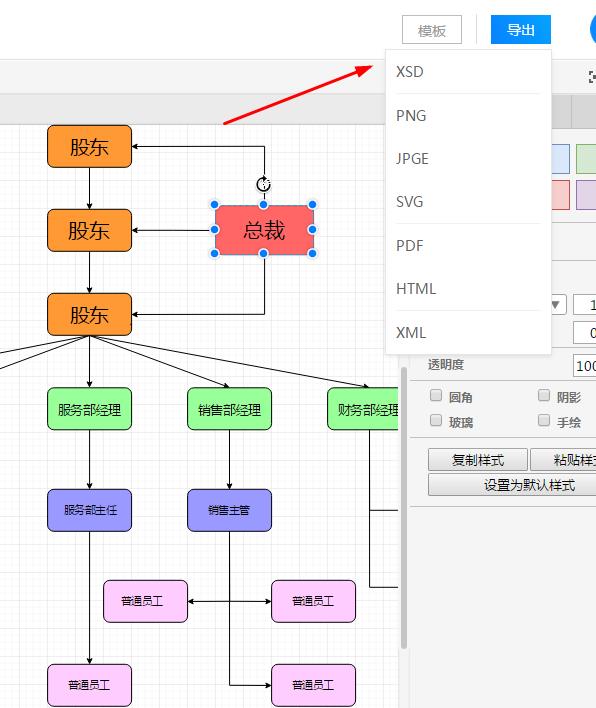
Task: Toggle the 玻璃 checkbox
Action: point(436,420)
